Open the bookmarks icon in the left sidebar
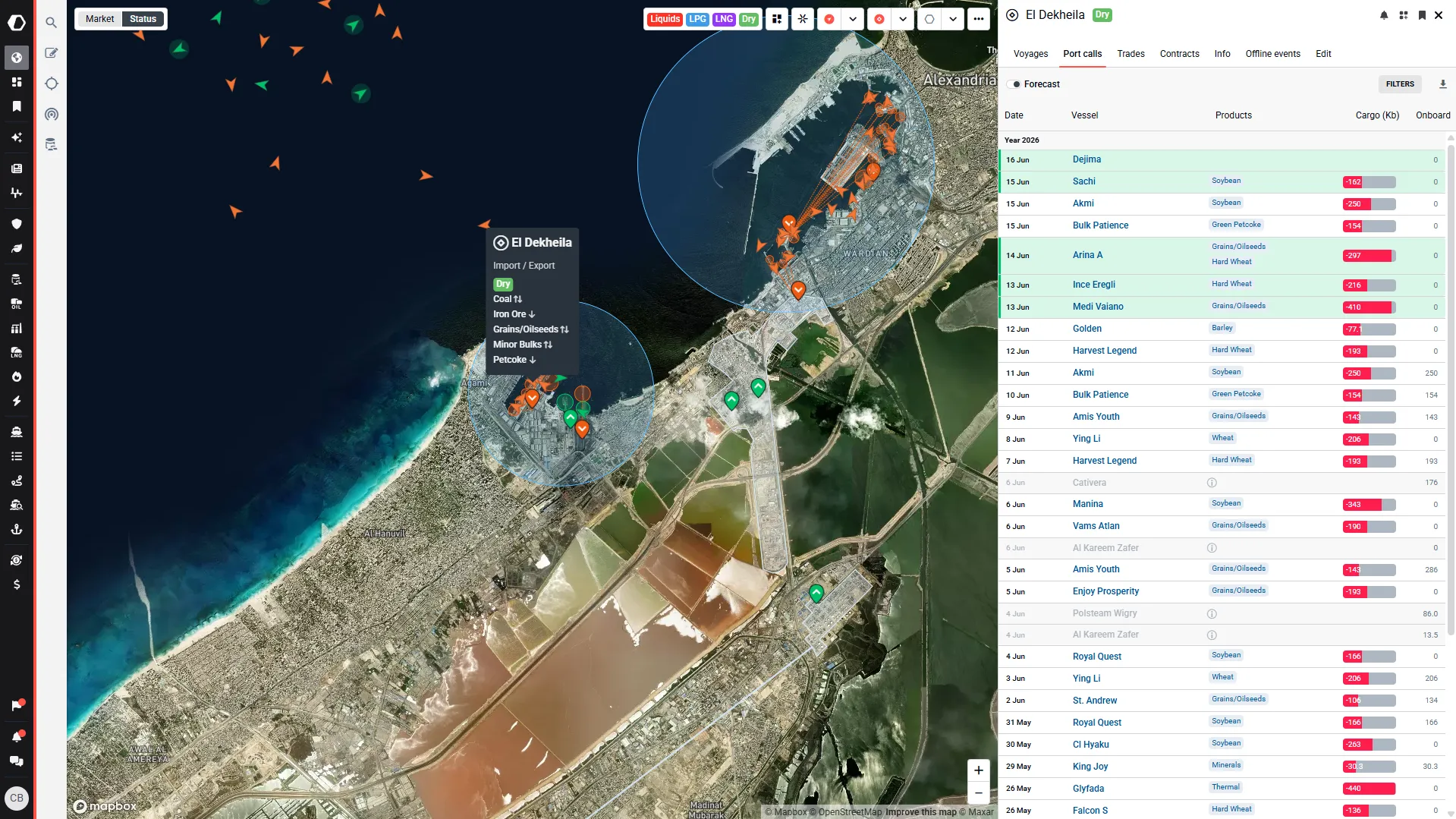The width and height of the screenshot is (1456, 819). (x=17, y=106)
